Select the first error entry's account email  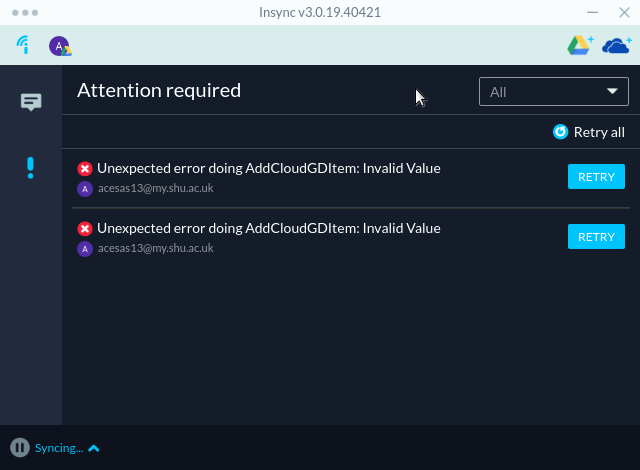[x=156, y=188]
